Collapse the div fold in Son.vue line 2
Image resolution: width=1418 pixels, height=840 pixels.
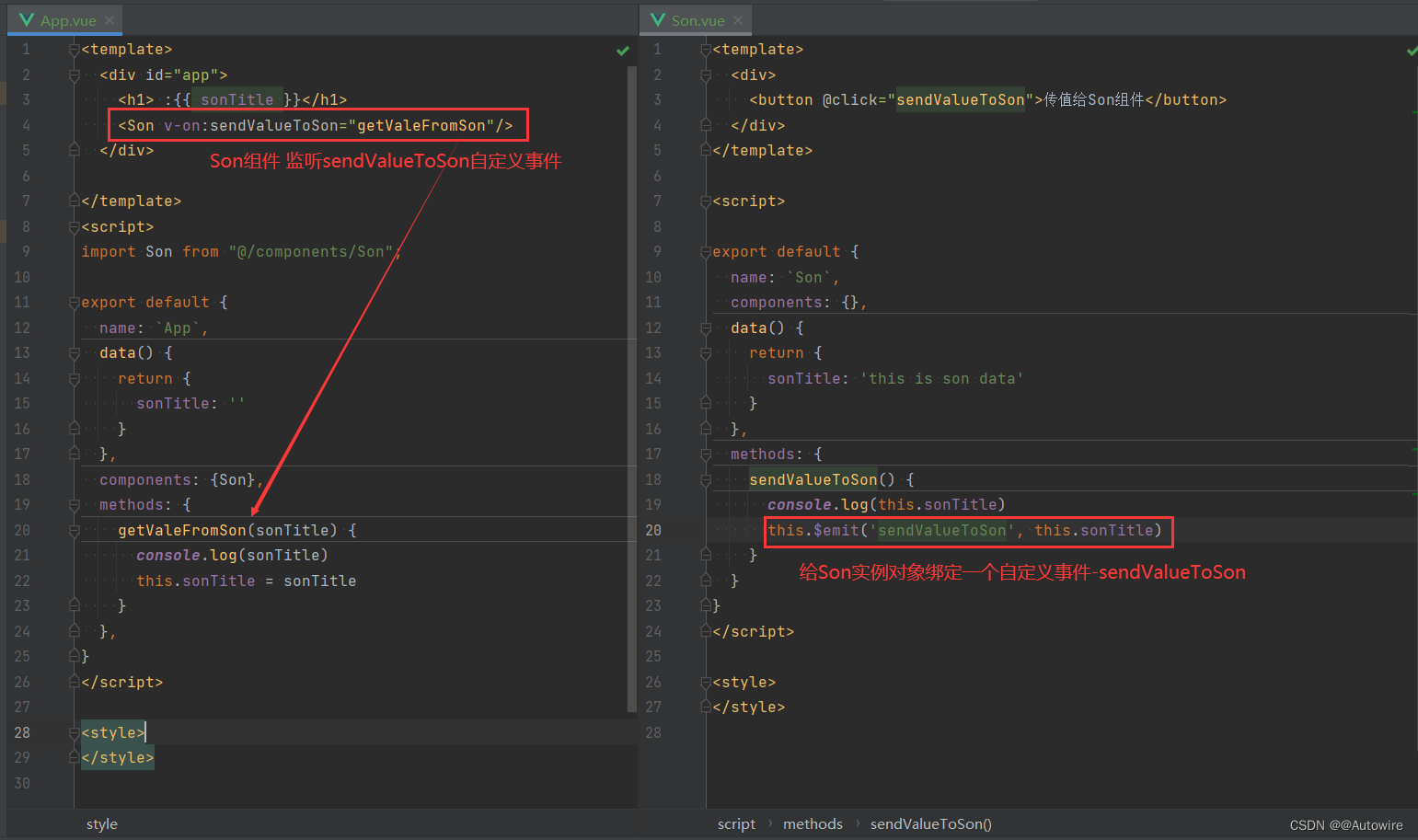pos(706,75)
